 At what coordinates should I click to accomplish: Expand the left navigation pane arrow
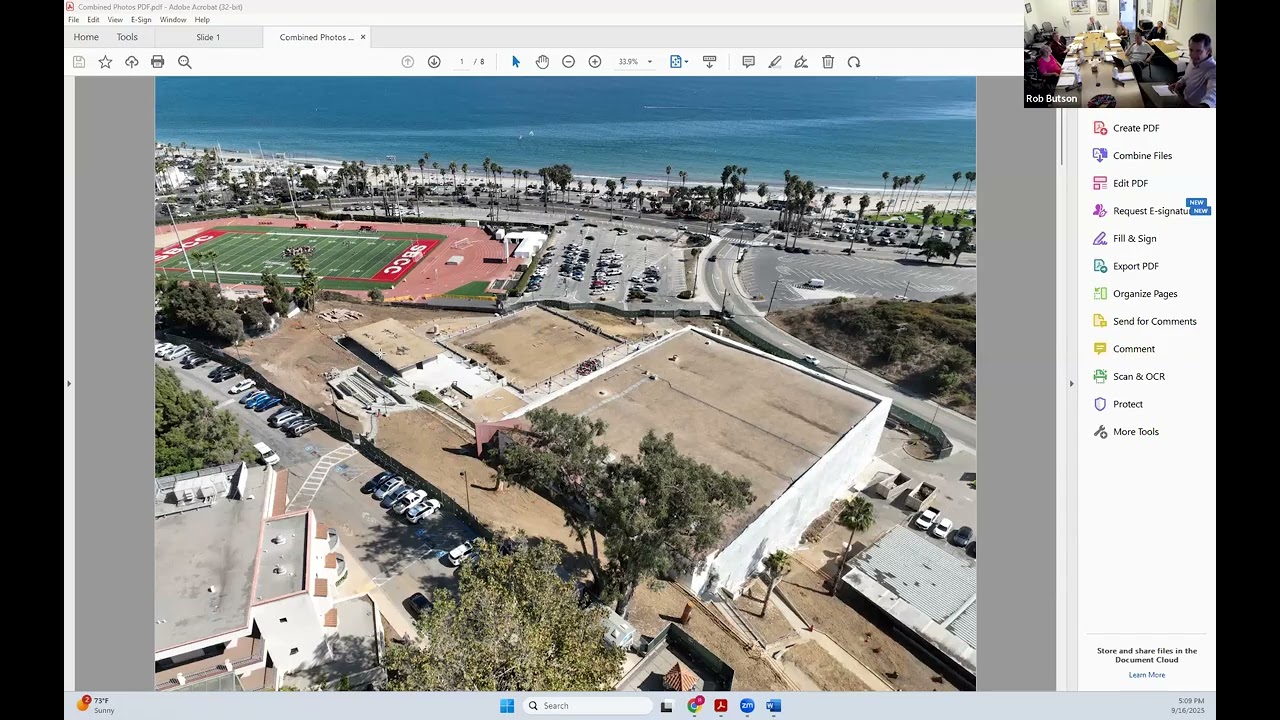(x=69, y=383)
